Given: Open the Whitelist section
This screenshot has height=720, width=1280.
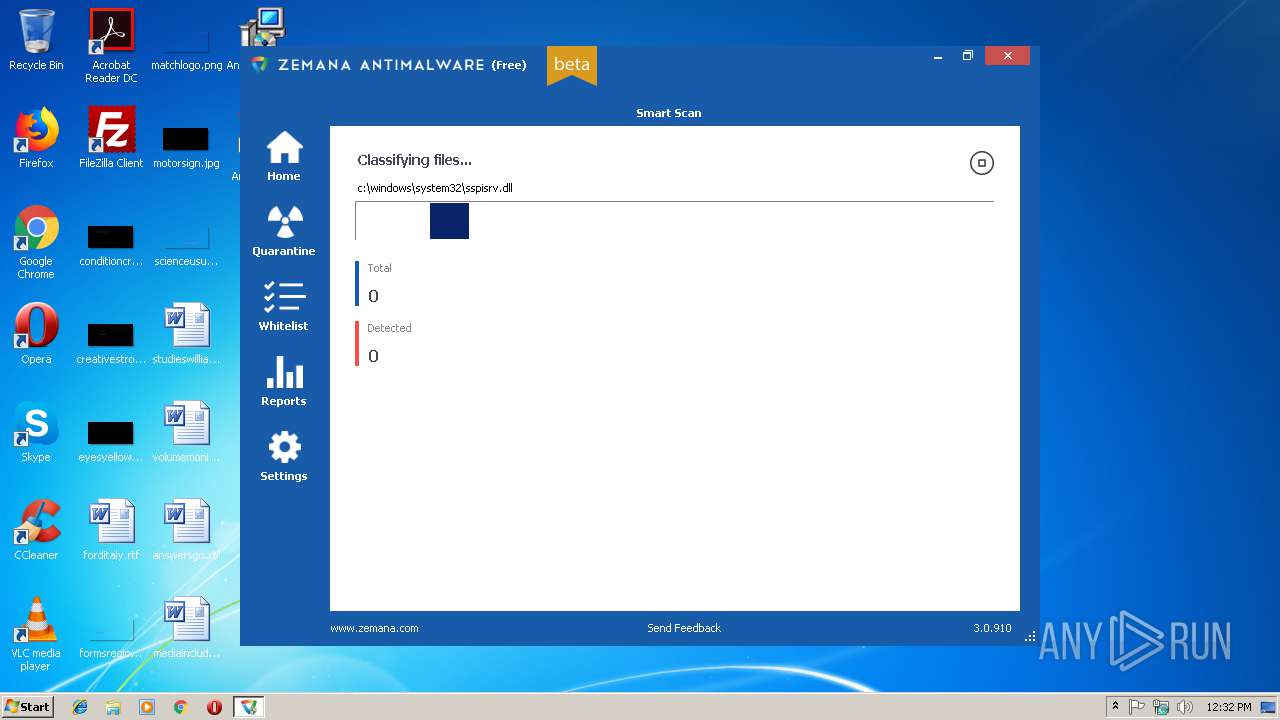Looking at the screenshot, I should tap(284, 306).
